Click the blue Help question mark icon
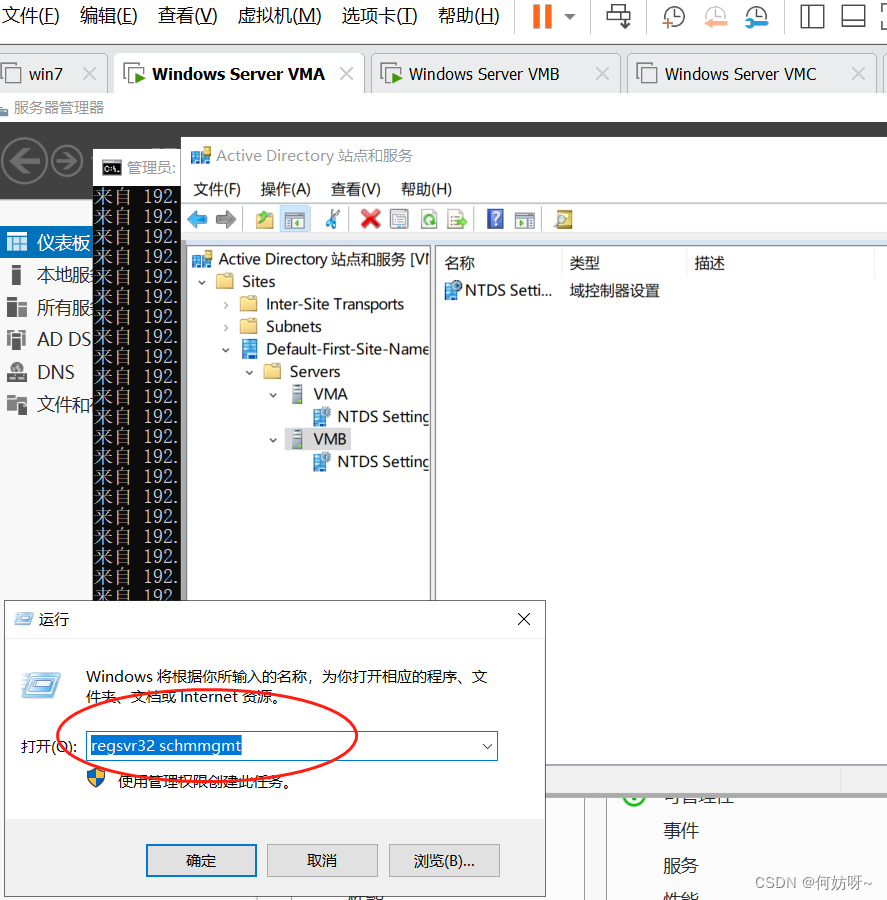The height and width of the screenshot is (900, 887). 495,219
